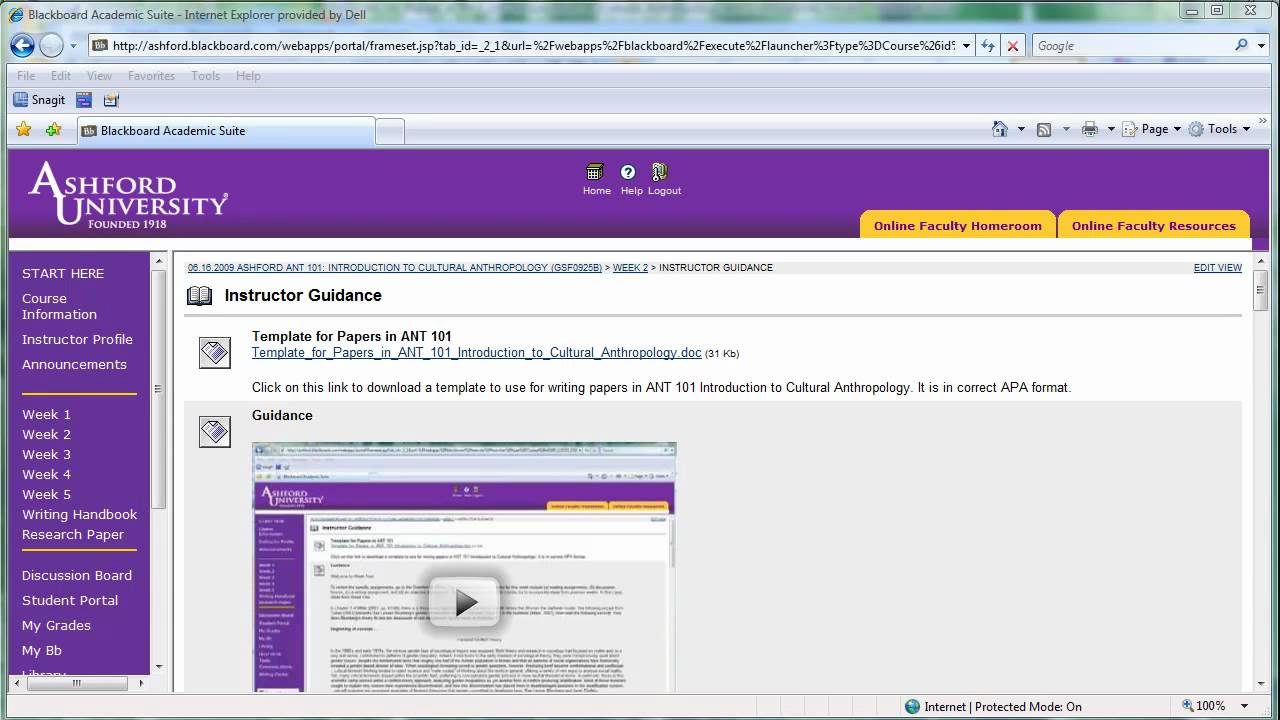
Task: Click the Blackboard Help question icon
Action: pyautogui.click(x=628, y=172)
